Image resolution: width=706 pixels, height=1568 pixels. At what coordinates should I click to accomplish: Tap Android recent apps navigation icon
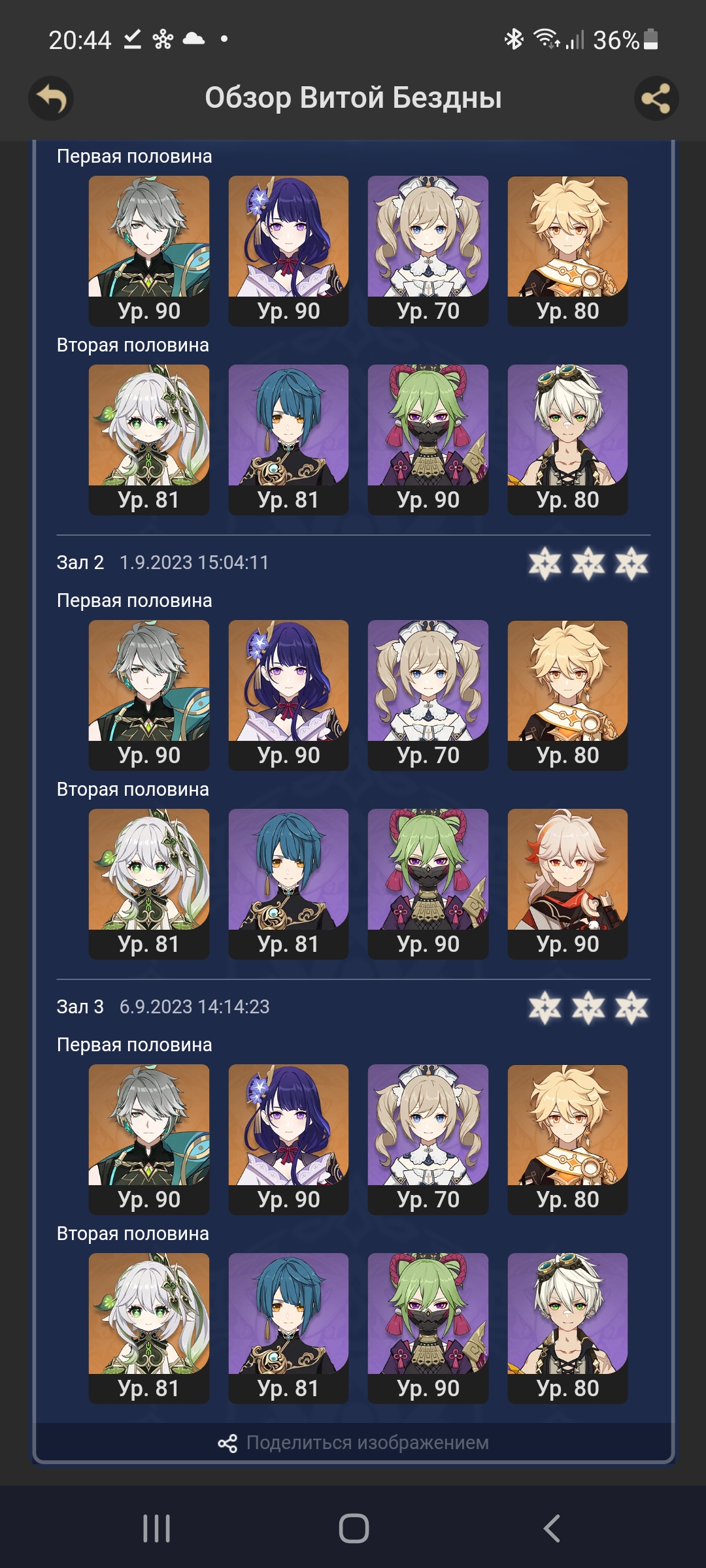click(157, 1528)
